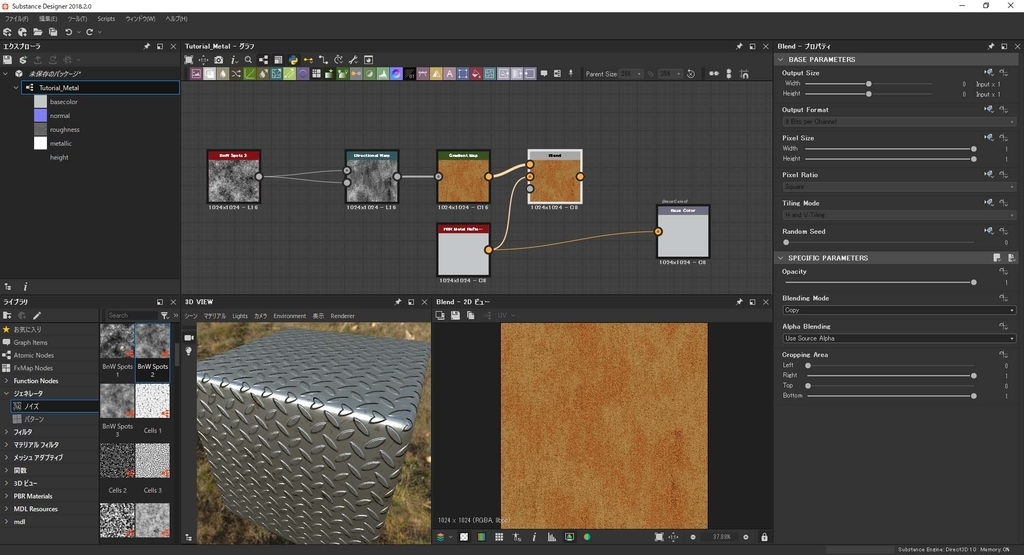This screenshot has width=1024, height=555.
Task: Click the open folder icon in main toolbar
Action: tap(37, 32)
